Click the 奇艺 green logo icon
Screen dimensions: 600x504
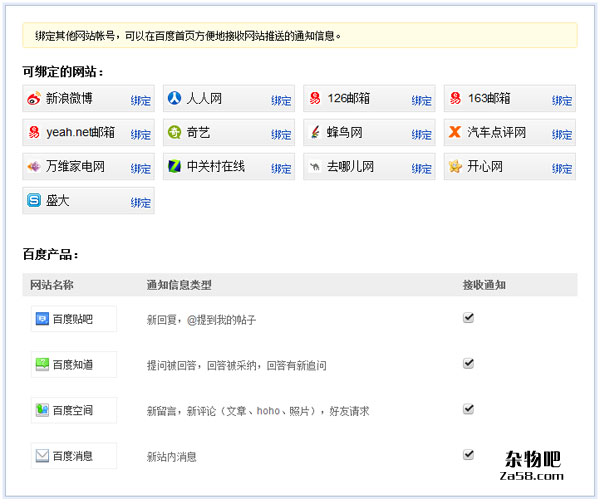click(174, 132)
